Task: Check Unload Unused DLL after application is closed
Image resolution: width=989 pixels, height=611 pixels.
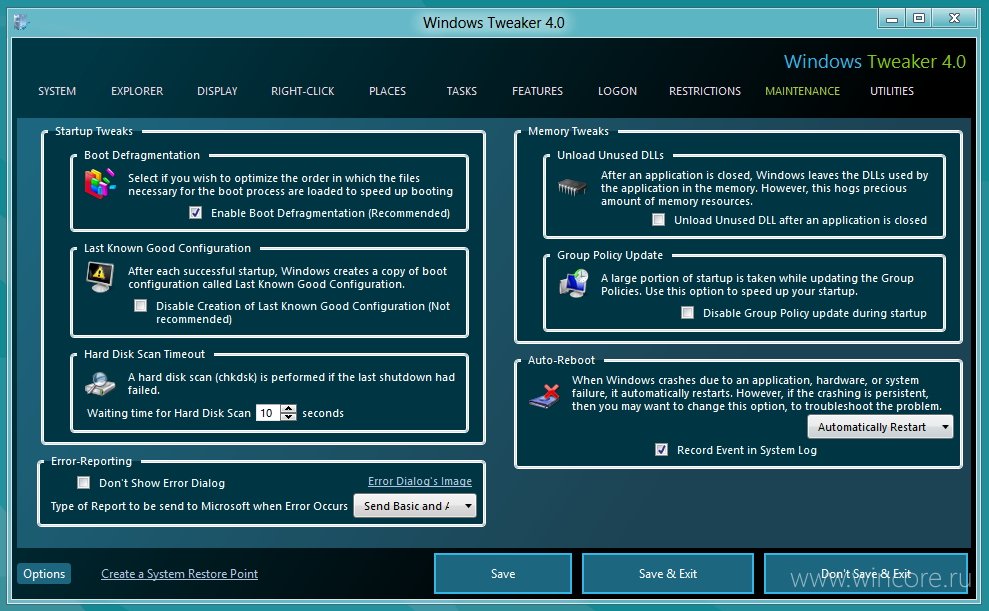Action: point(658,219)
